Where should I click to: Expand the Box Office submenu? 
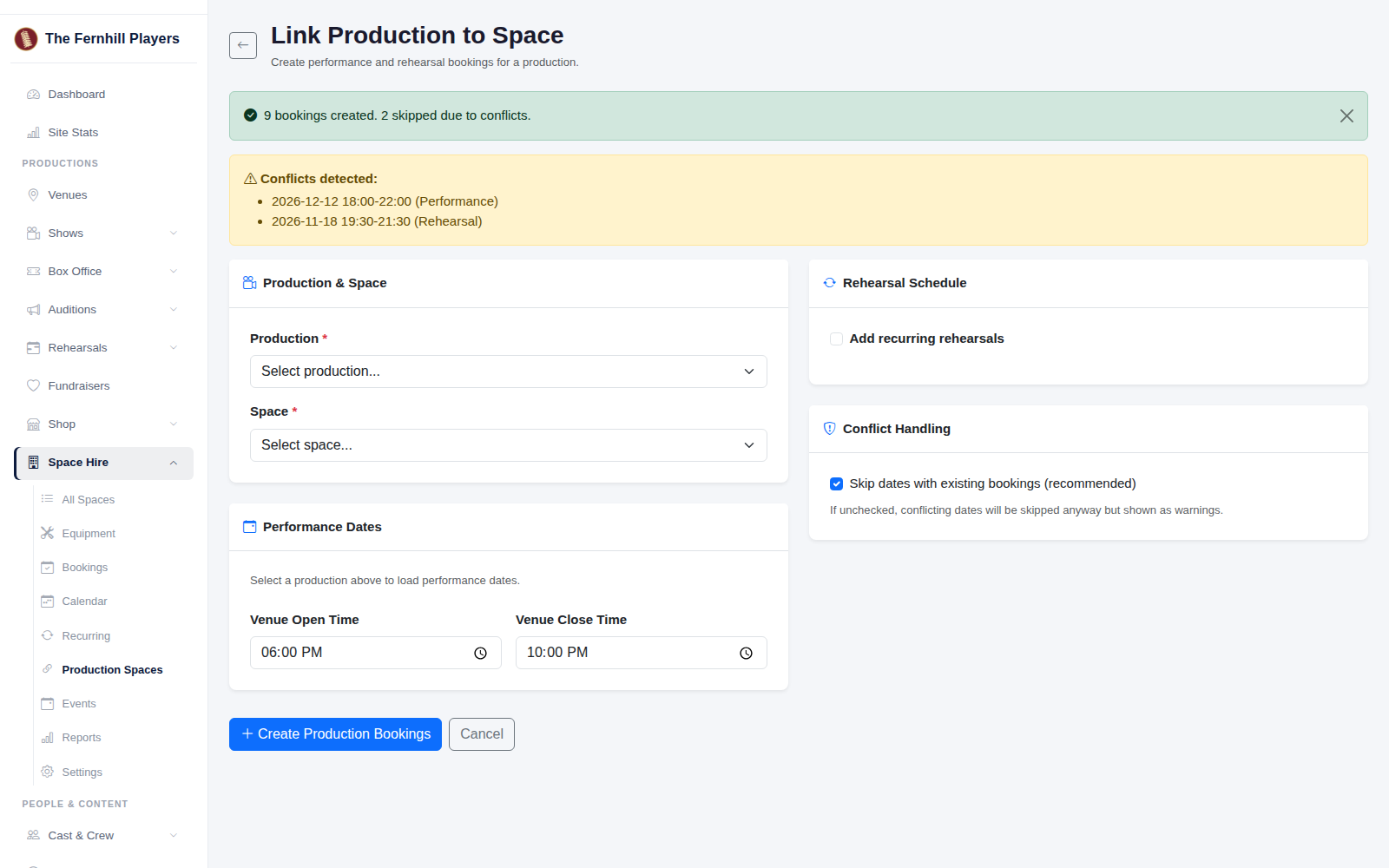click(x=174, y=272)
